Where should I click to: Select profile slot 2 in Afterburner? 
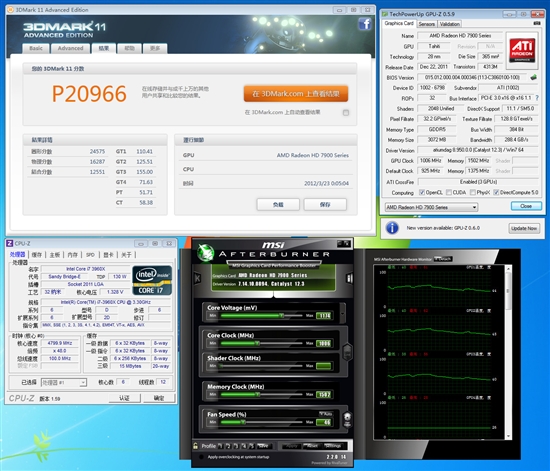pos(228,446)
